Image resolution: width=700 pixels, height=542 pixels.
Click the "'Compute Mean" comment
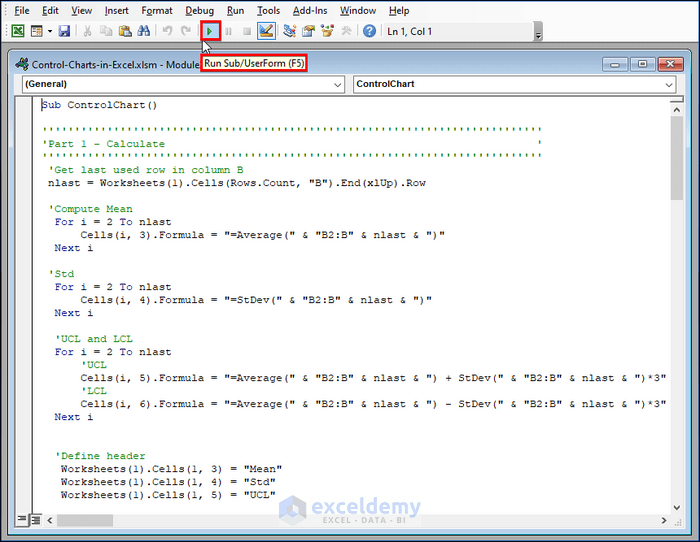(93, 209)
